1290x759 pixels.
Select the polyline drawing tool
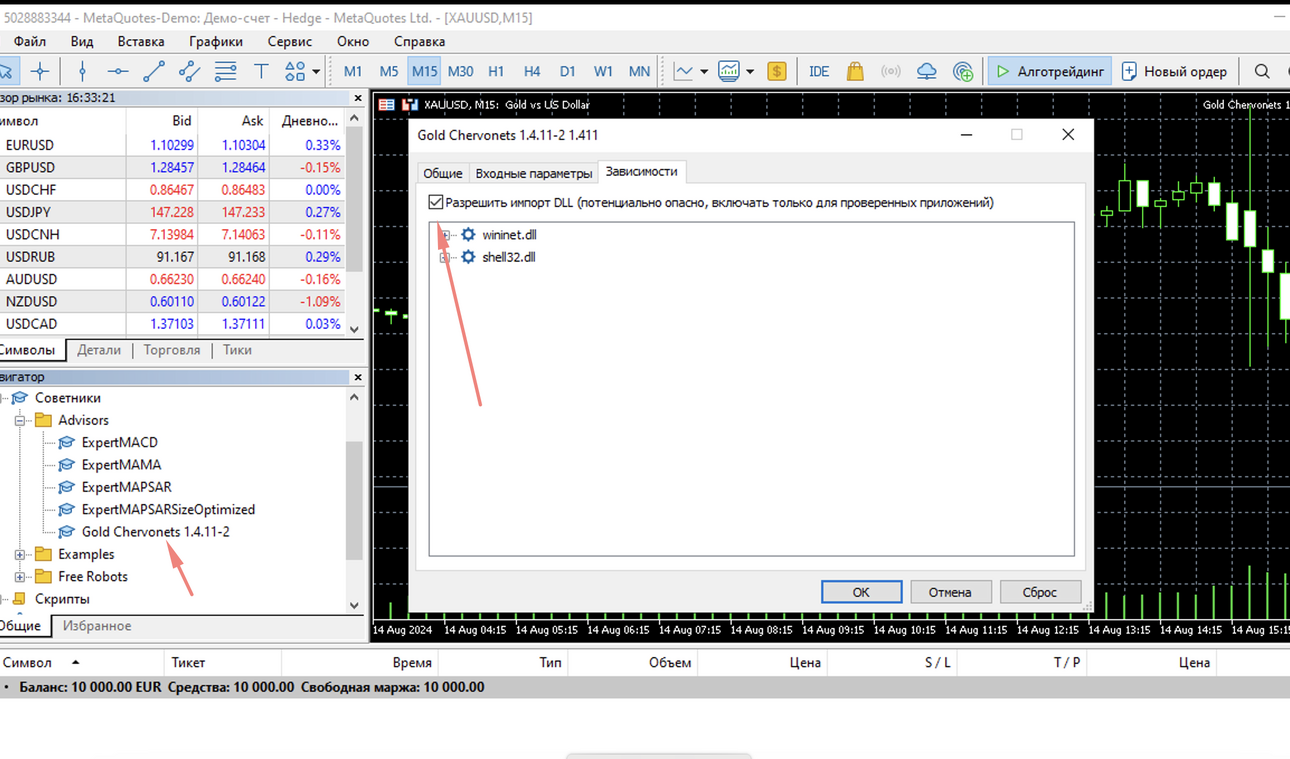point(189,71)
